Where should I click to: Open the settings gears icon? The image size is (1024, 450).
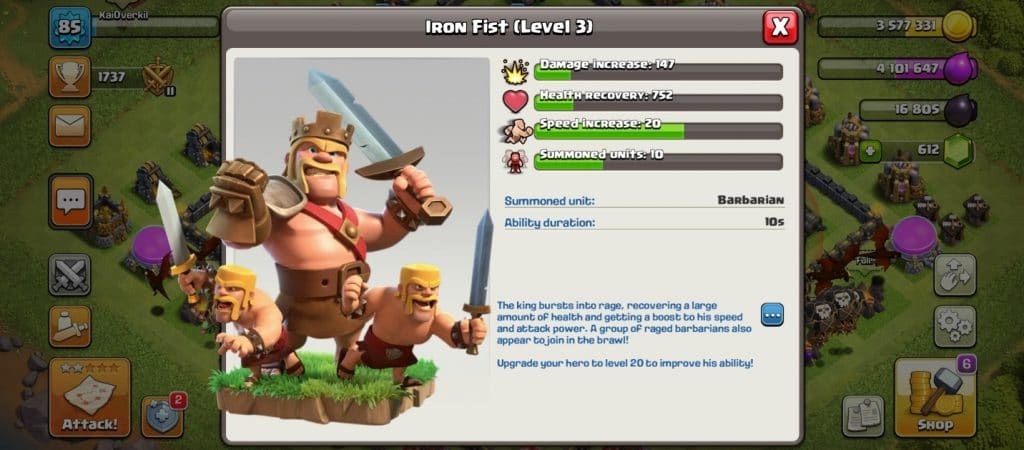(x=955, y=326)
